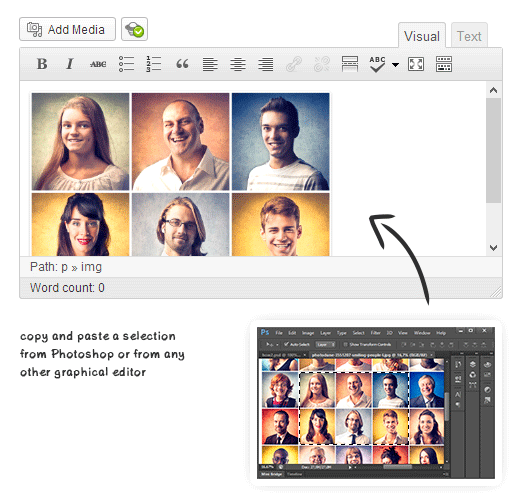Click the Photoshop Ps logo icon
The image size is (530, 500).
pos(265,332)
